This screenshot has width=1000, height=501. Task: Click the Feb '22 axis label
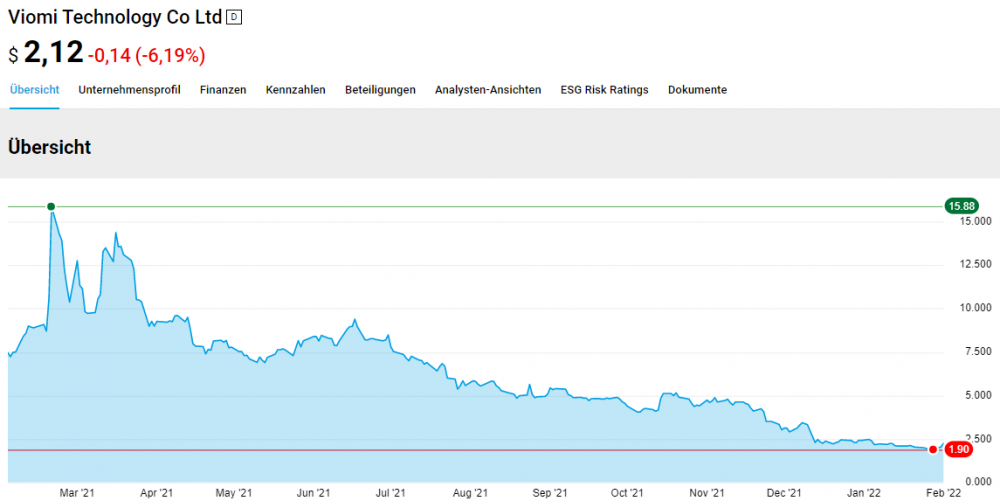[x=943, y=493]
